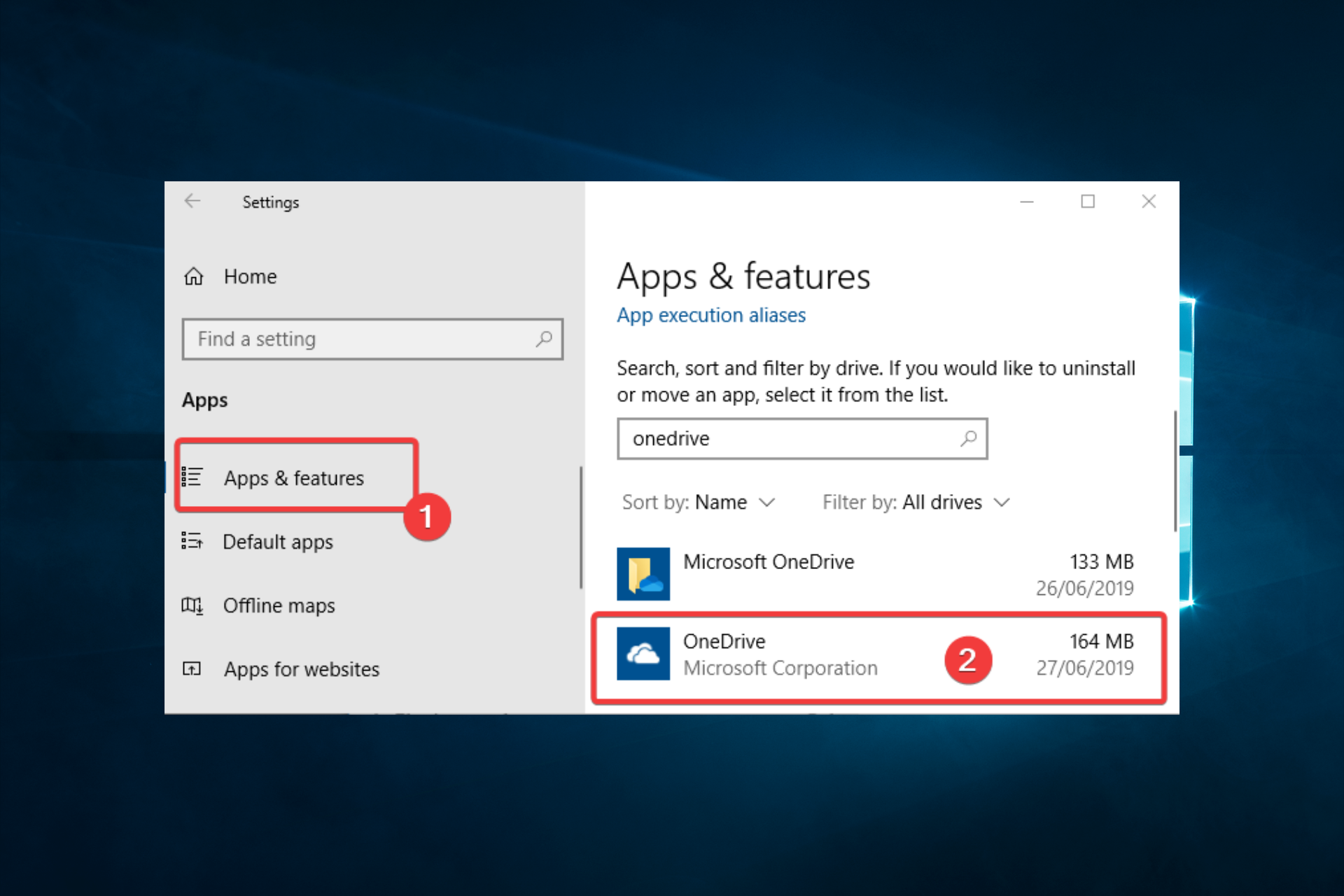Screen dimensions: 1344x896
Task: Open Apps for websites section
Action: pyautogui.click(x=301, y=669)
